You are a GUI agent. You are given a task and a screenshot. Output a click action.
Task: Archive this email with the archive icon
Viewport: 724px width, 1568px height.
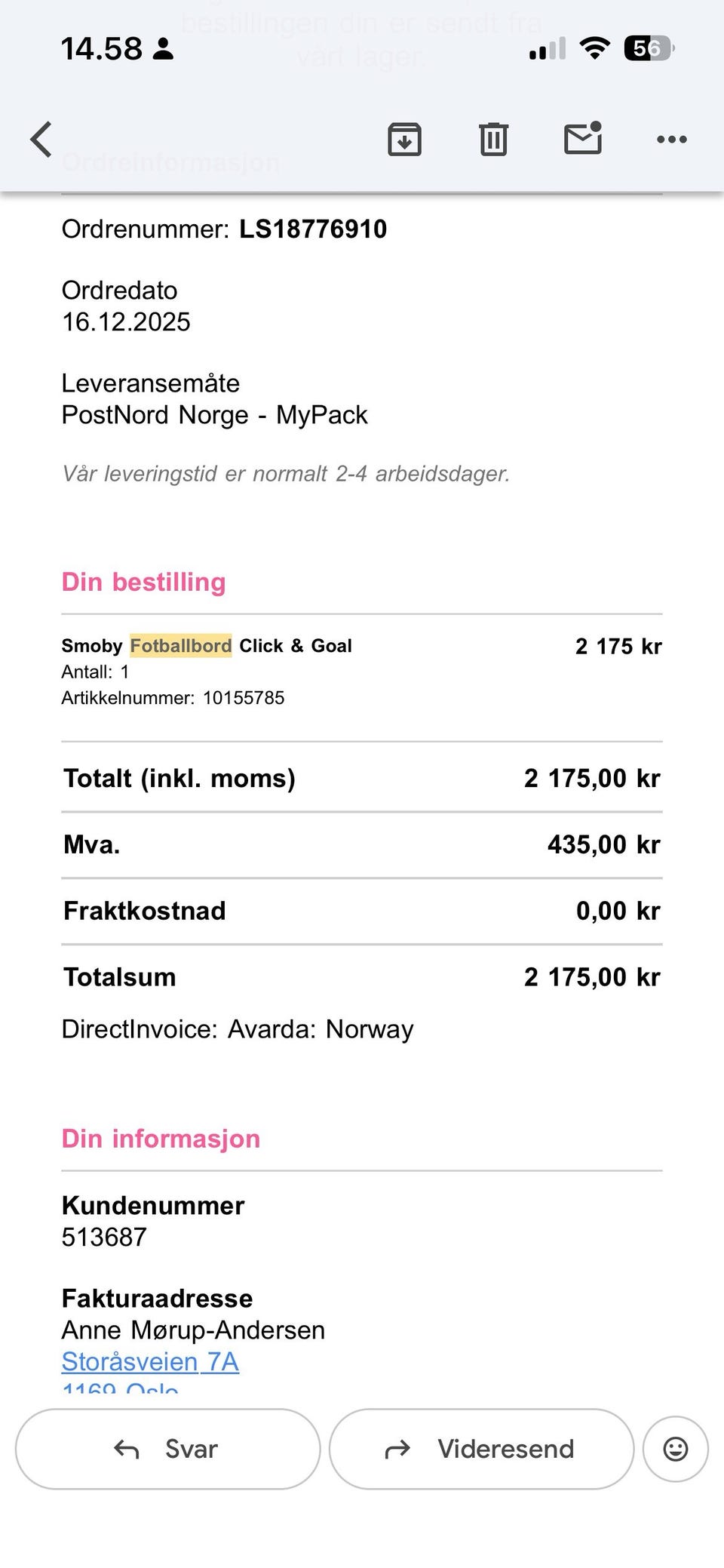(x=405, y=140)
